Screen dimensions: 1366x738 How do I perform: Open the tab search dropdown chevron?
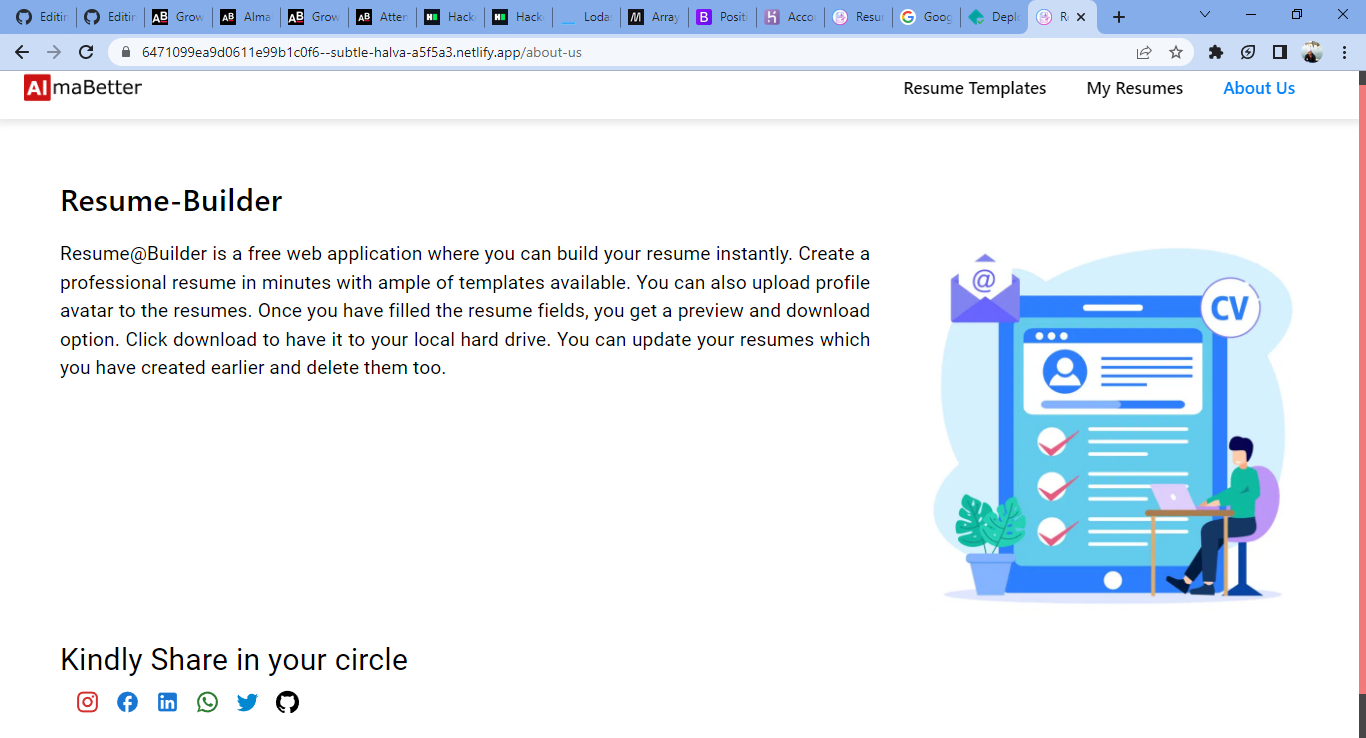tap(1204, 16)
